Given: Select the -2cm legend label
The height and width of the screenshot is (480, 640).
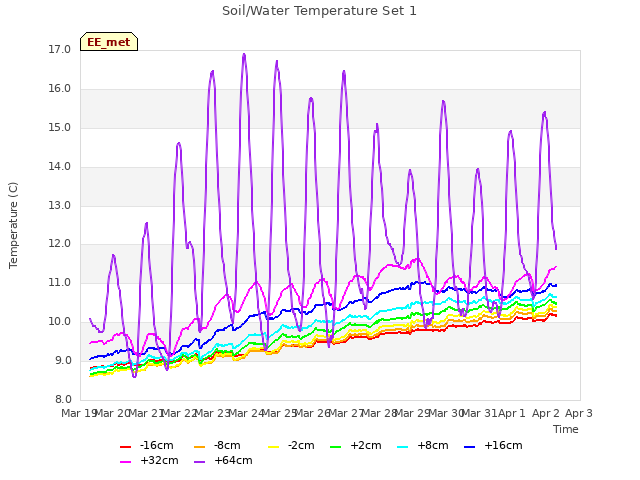Looking at the screenshot, I should point(301,445).
